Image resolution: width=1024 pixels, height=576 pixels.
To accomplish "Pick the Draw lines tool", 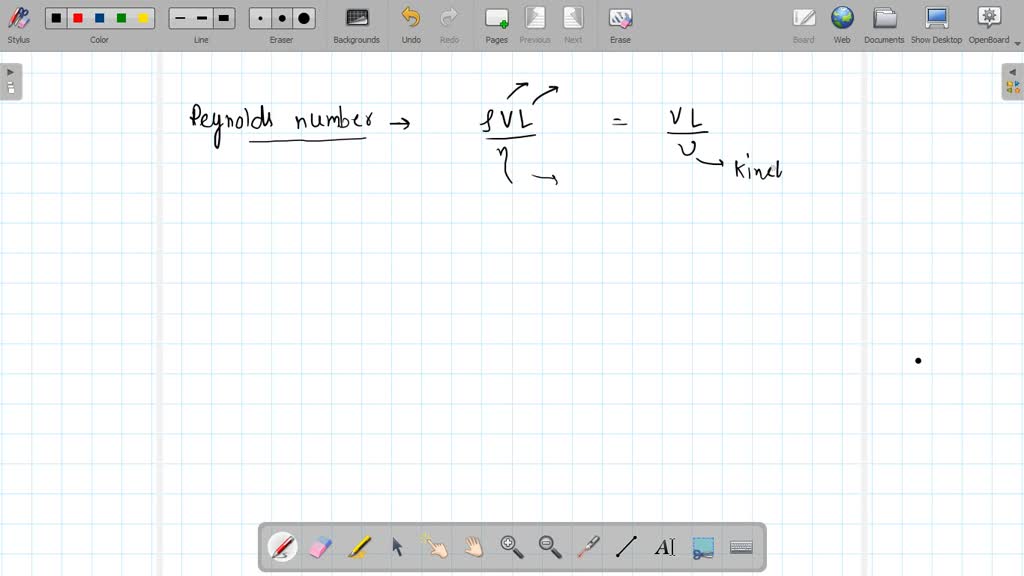I will [625, 547].
